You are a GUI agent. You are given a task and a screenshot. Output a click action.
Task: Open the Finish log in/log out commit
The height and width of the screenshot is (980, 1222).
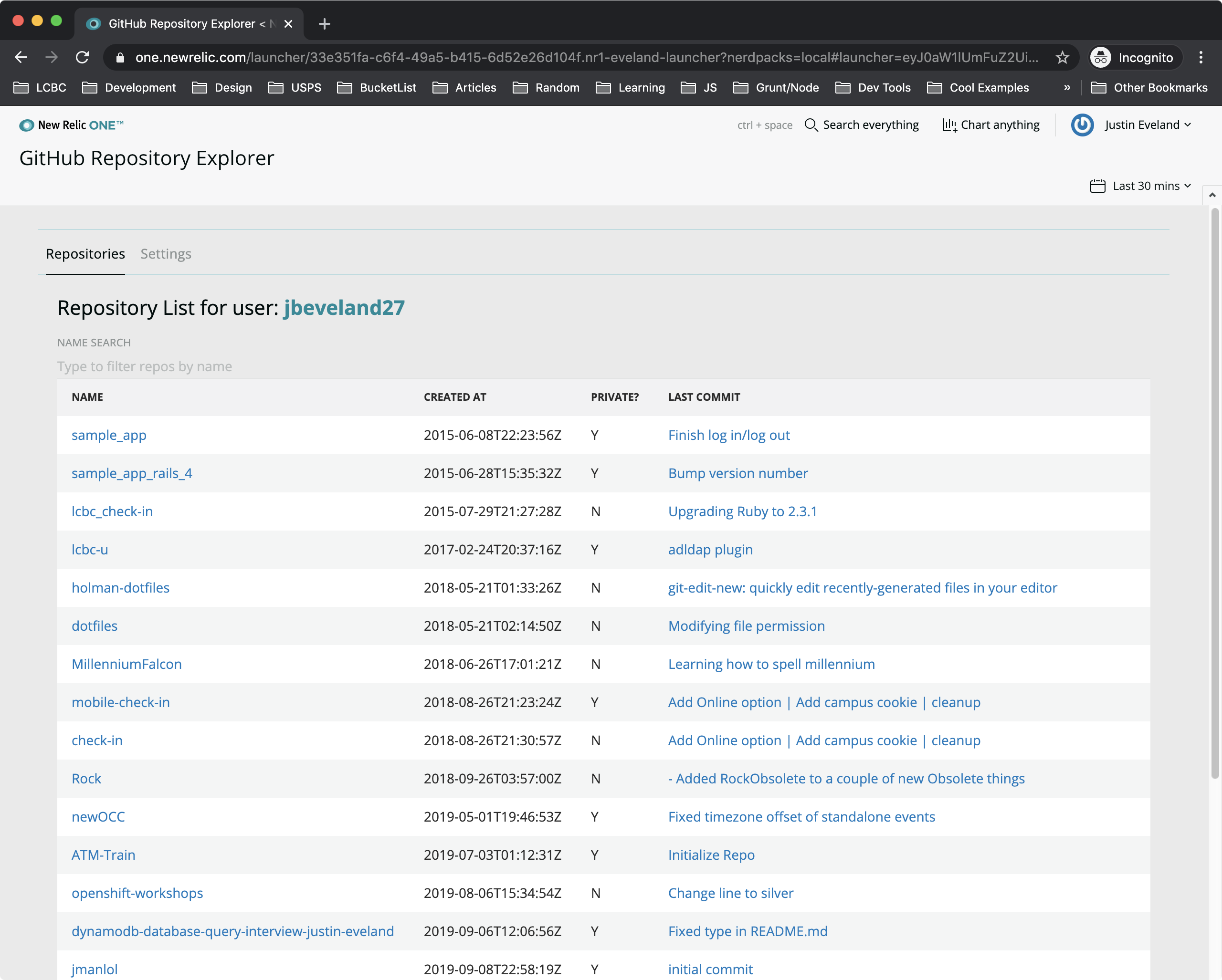[729, 435]
